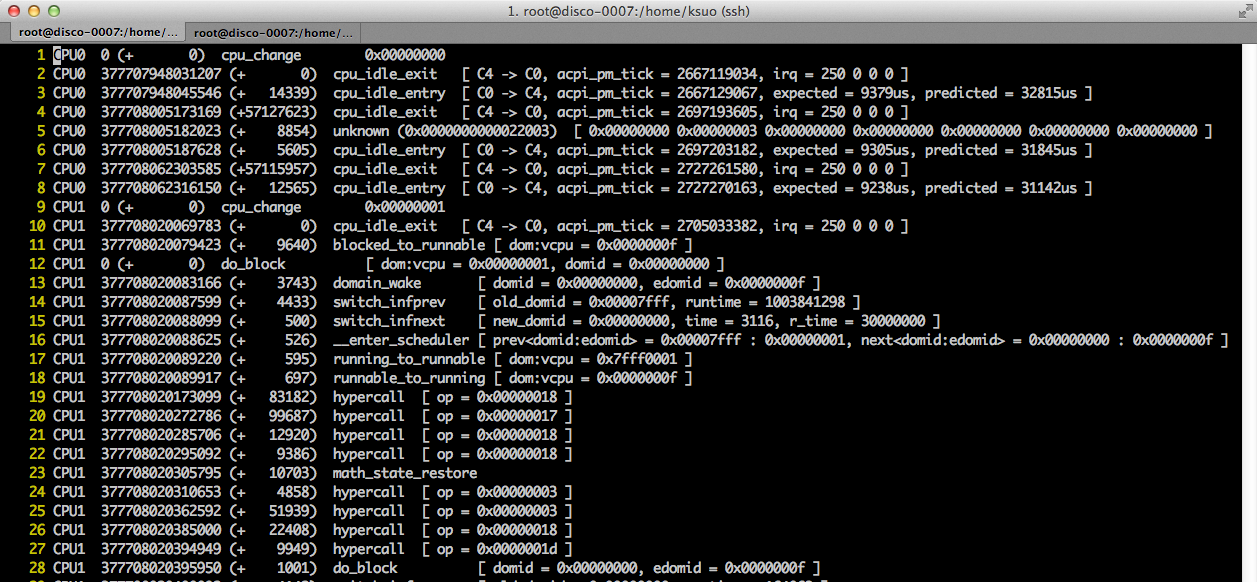Click the math_state_restore entry
Screen dimensions: 1257x582
click(404, 472)
